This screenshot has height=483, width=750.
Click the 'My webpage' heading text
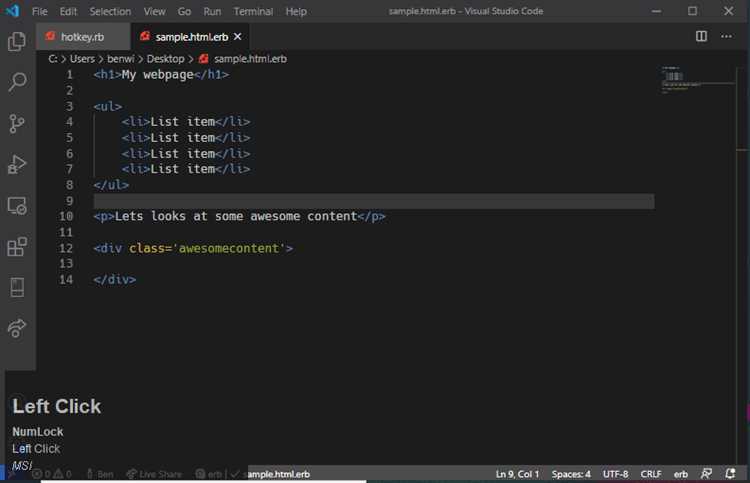[x=157, y=75]
